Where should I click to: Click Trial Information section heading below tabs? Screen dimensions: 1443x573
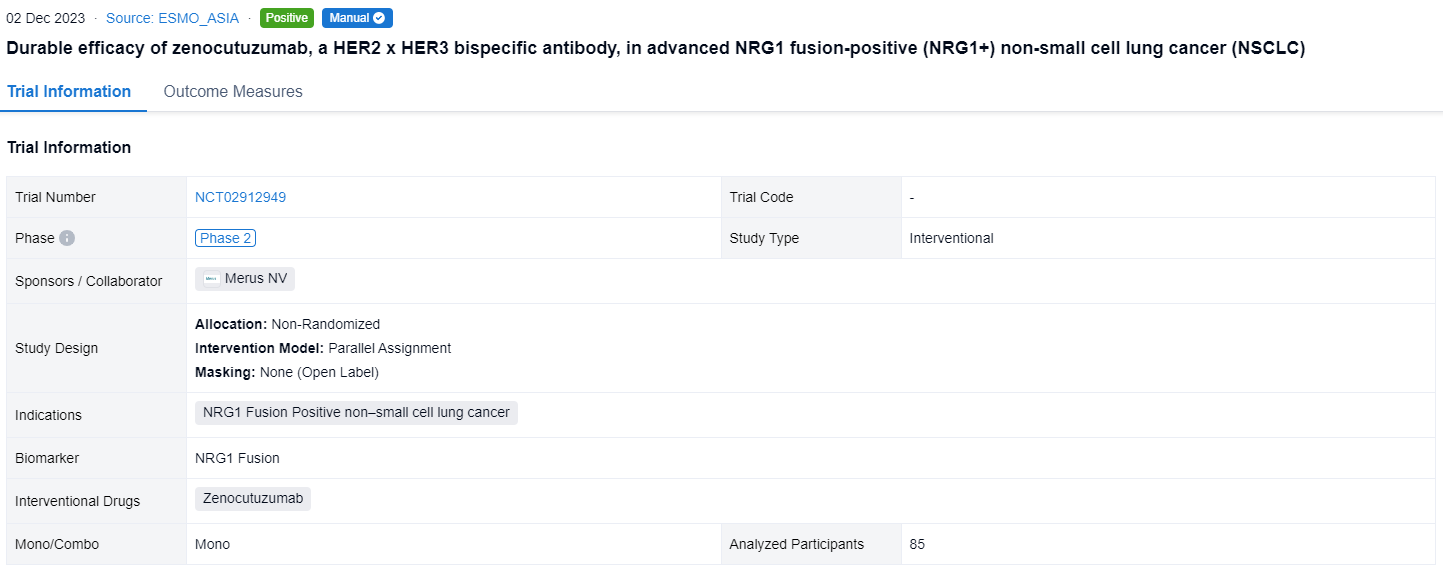69,147
